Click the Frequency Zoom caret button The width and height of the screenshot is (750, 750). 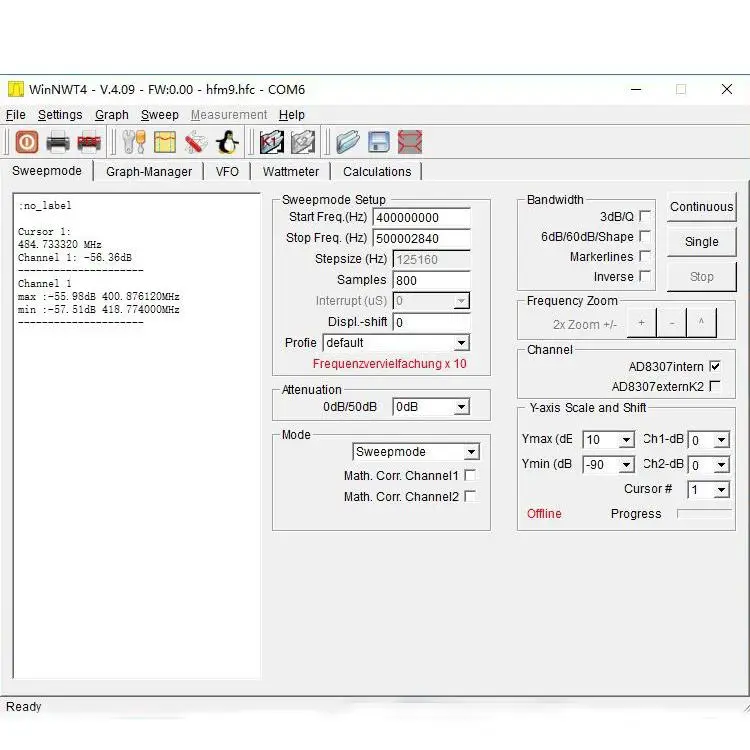tap(701, 323)
